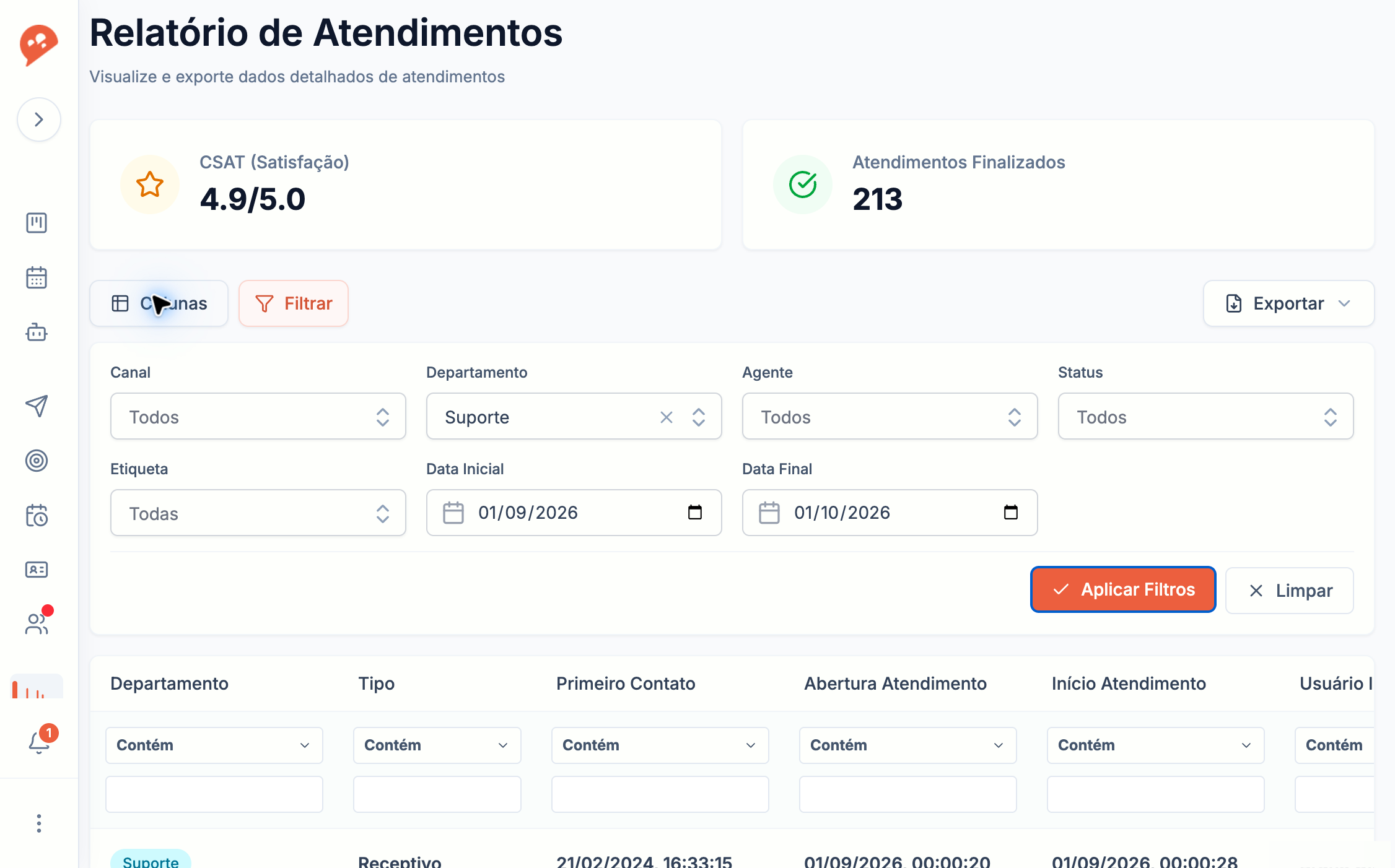Toggle the Filtrar filter panel

294,303
